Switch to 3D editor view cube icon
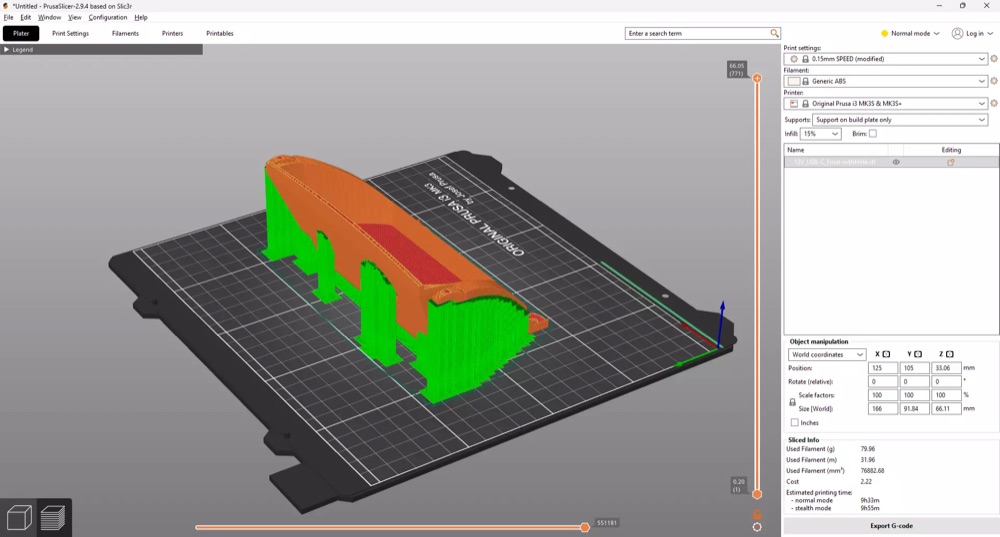This screenshot has width=1000, height=537. [18, 517]
